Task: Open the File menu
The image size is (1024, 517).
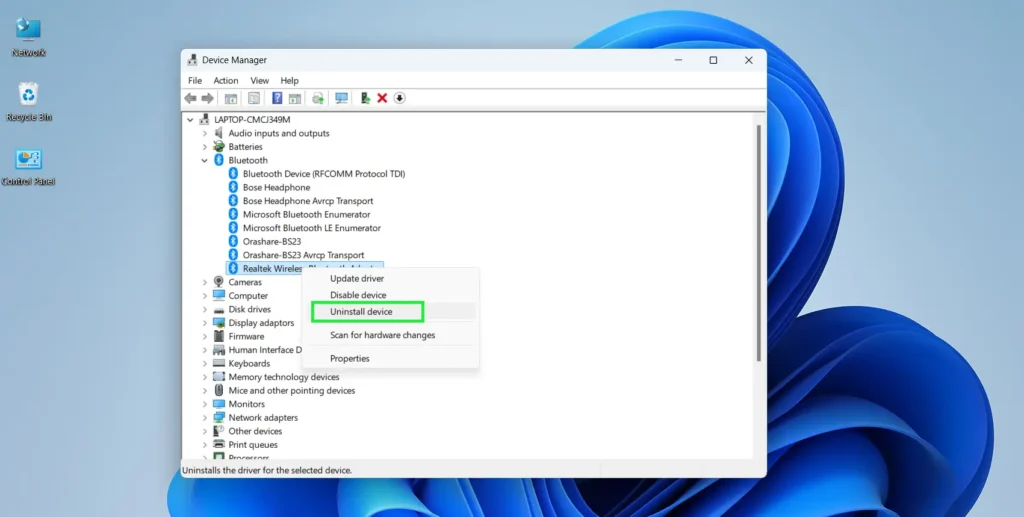Action: 195,80
